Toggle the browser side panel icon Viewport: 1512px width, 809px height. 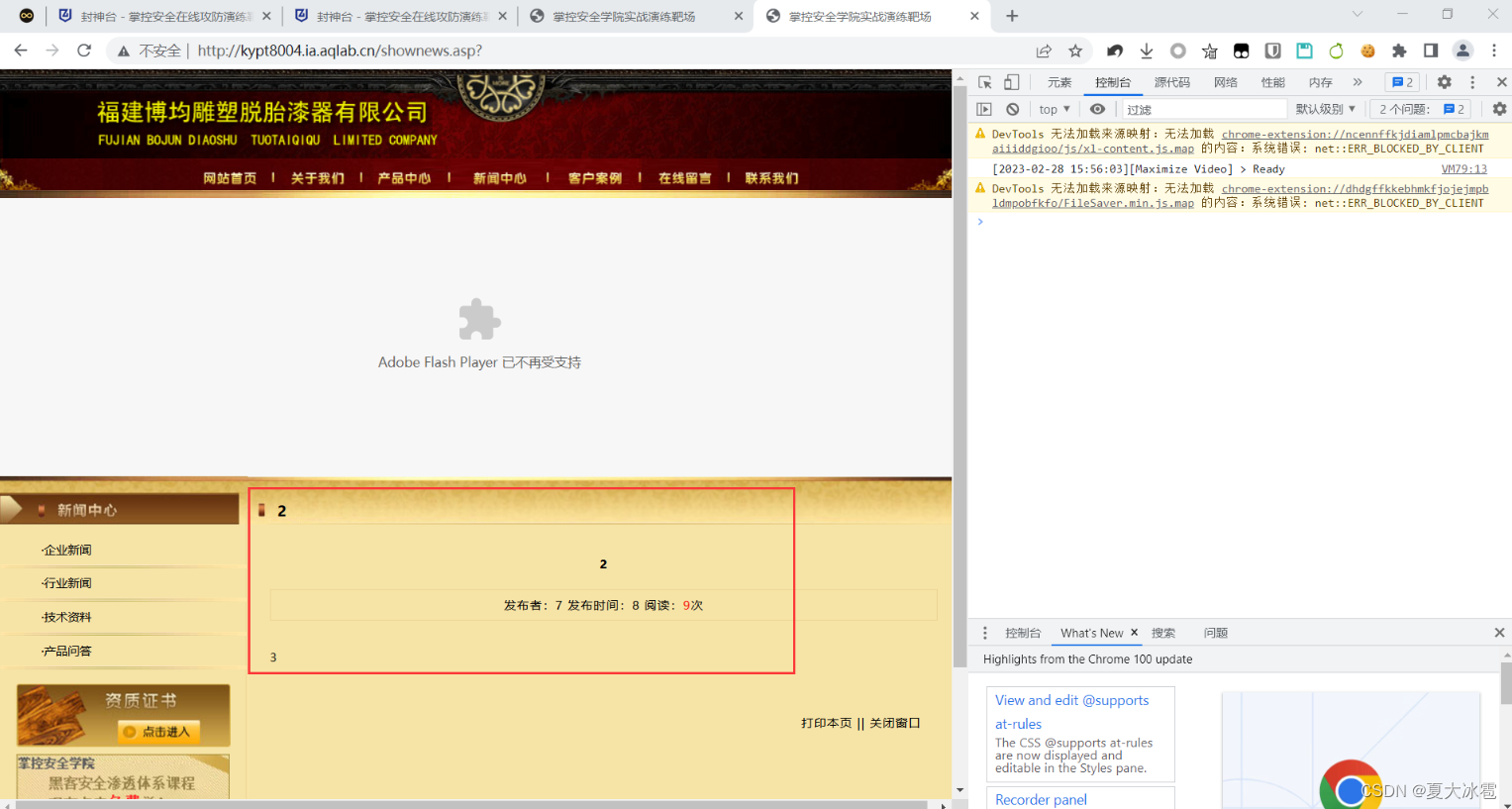click(1431, 51)
